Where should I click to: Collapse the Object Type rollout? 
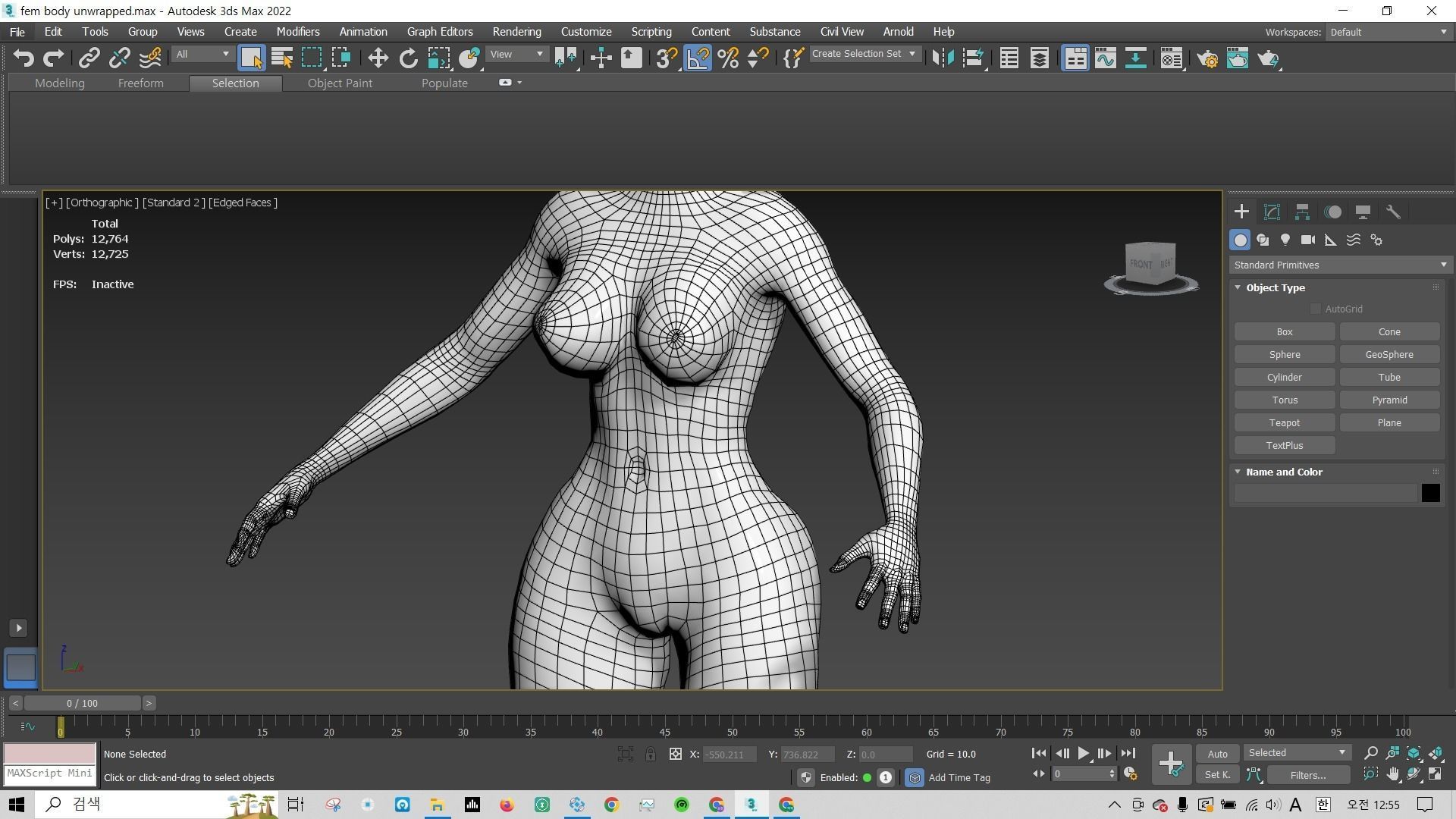(1238, 288)
